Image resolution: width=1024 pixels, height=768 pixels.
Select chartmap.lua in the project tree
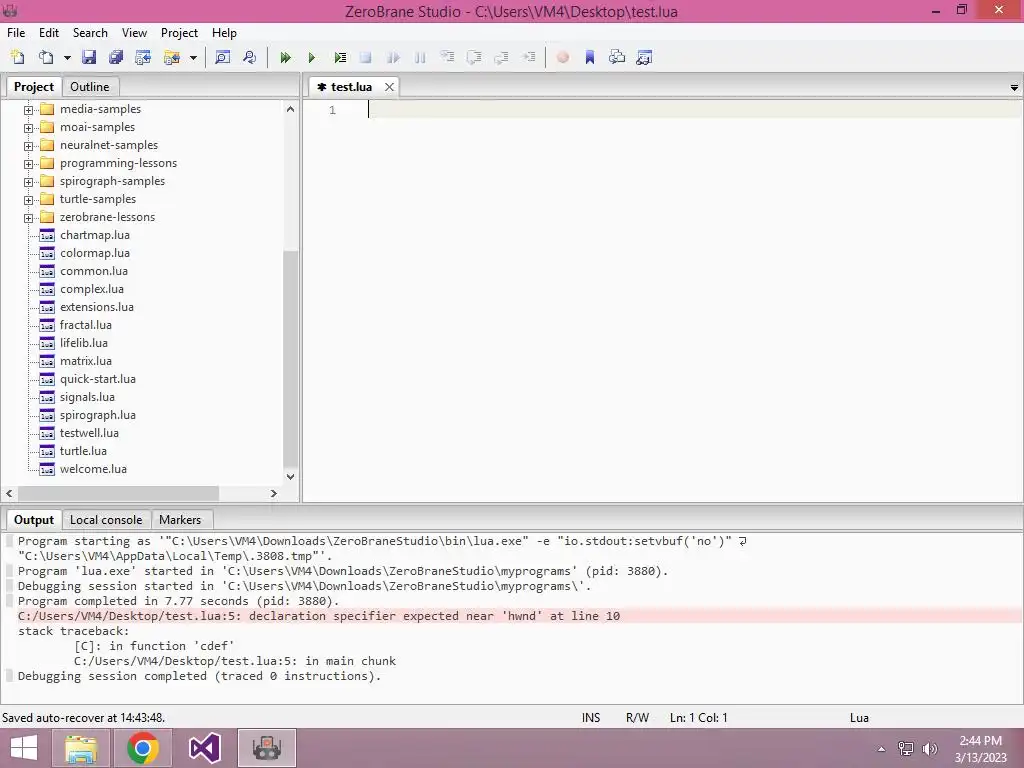click(95, 235)
